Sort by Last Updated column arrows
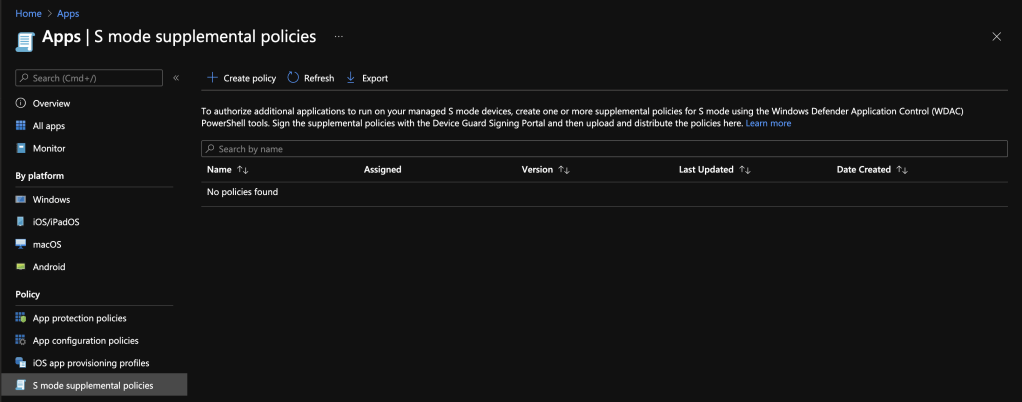The width and height of the screenshot is (1022, 402). point(745,170)
